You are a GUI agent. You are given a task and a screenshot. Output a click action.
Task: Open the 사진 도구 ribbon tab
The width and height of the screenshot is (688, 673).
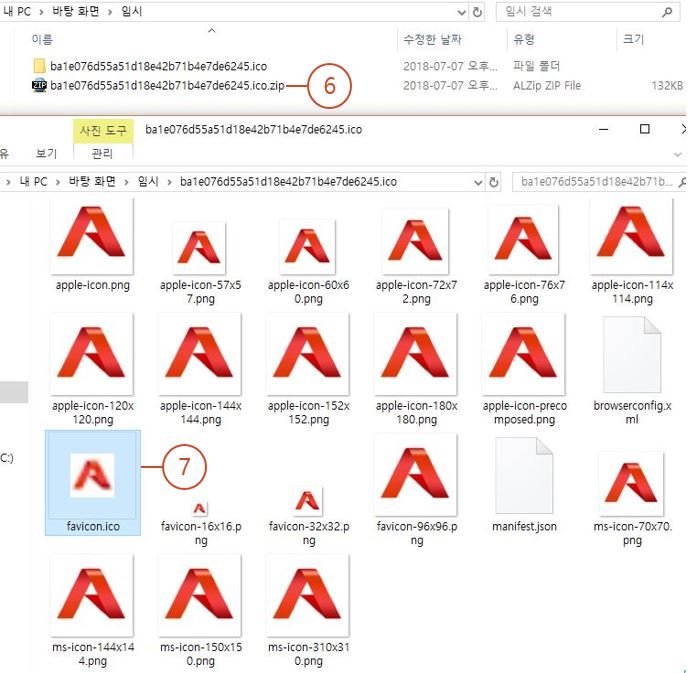click(x=103, y=131)
